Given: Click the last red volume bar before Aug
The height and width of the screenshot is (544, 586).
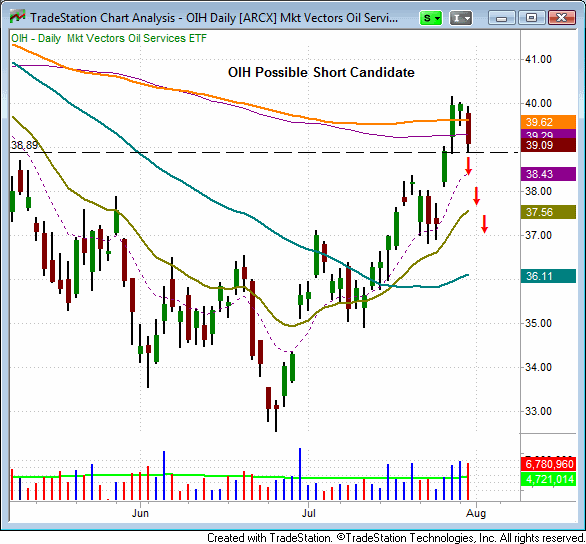Looking at the screenshot, I should (468, 482).
